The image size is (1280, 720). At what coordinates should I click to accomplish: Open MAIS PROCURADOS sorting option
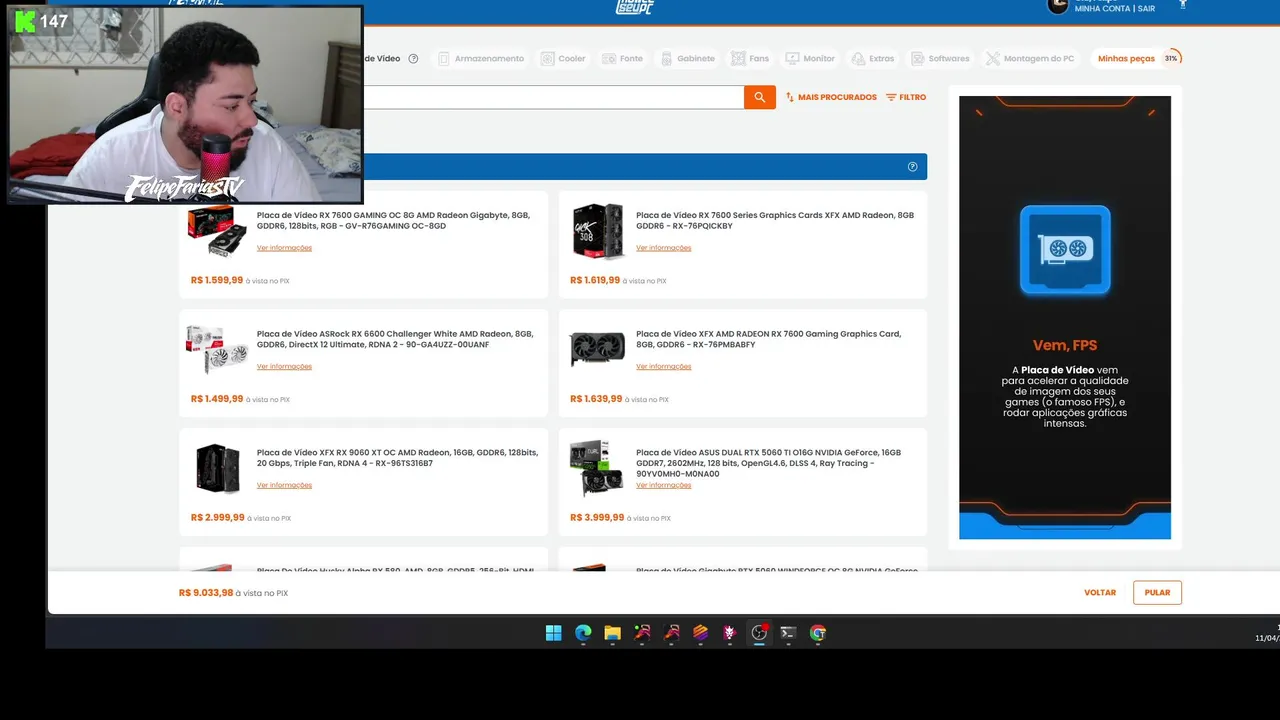(831, 97)
